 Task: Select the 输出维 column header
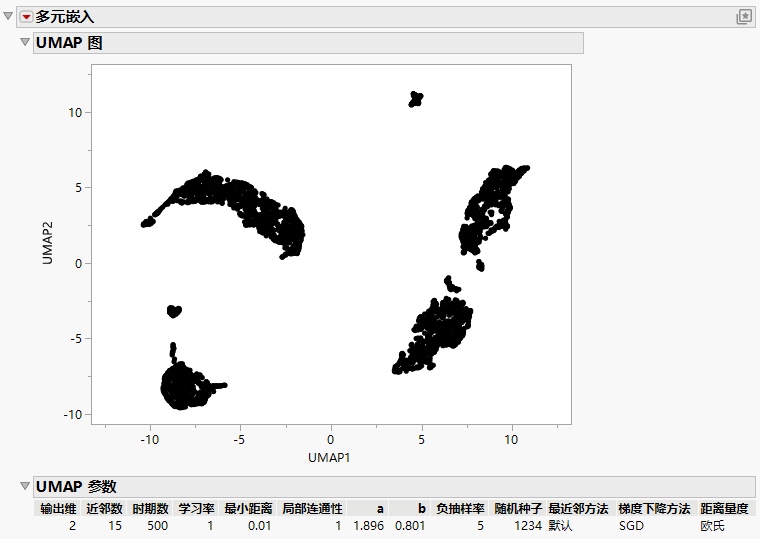(x=58, y=508)
